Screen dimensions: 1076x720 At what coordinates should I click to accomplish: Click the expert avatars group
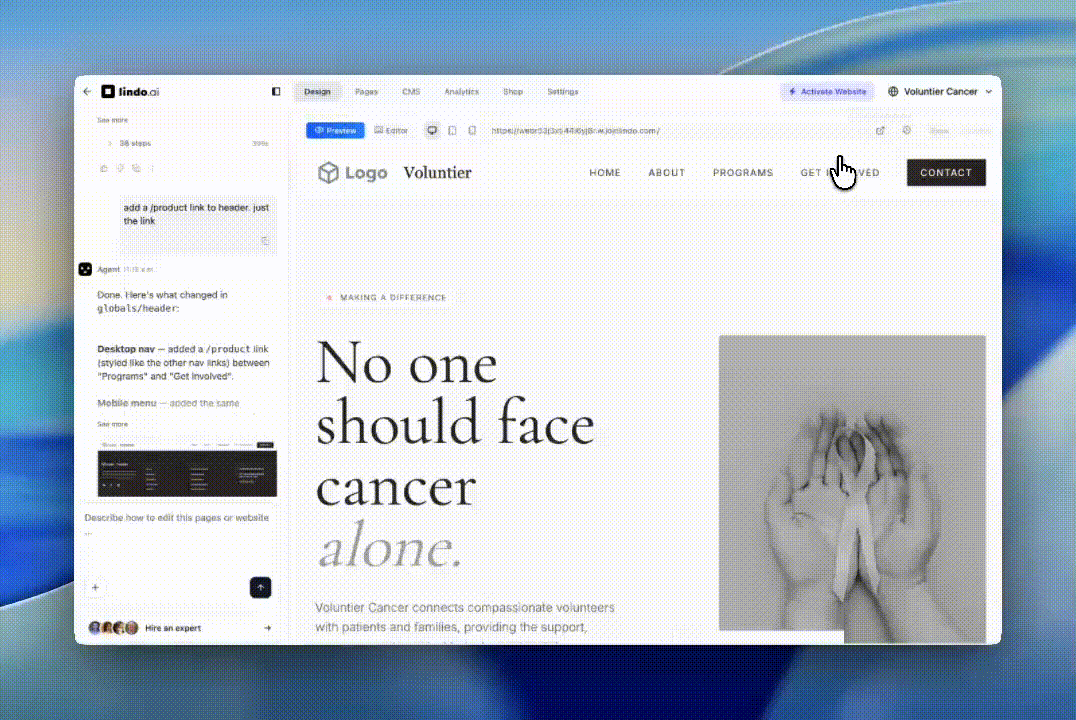pyautogui.click(x=113, y=627)
